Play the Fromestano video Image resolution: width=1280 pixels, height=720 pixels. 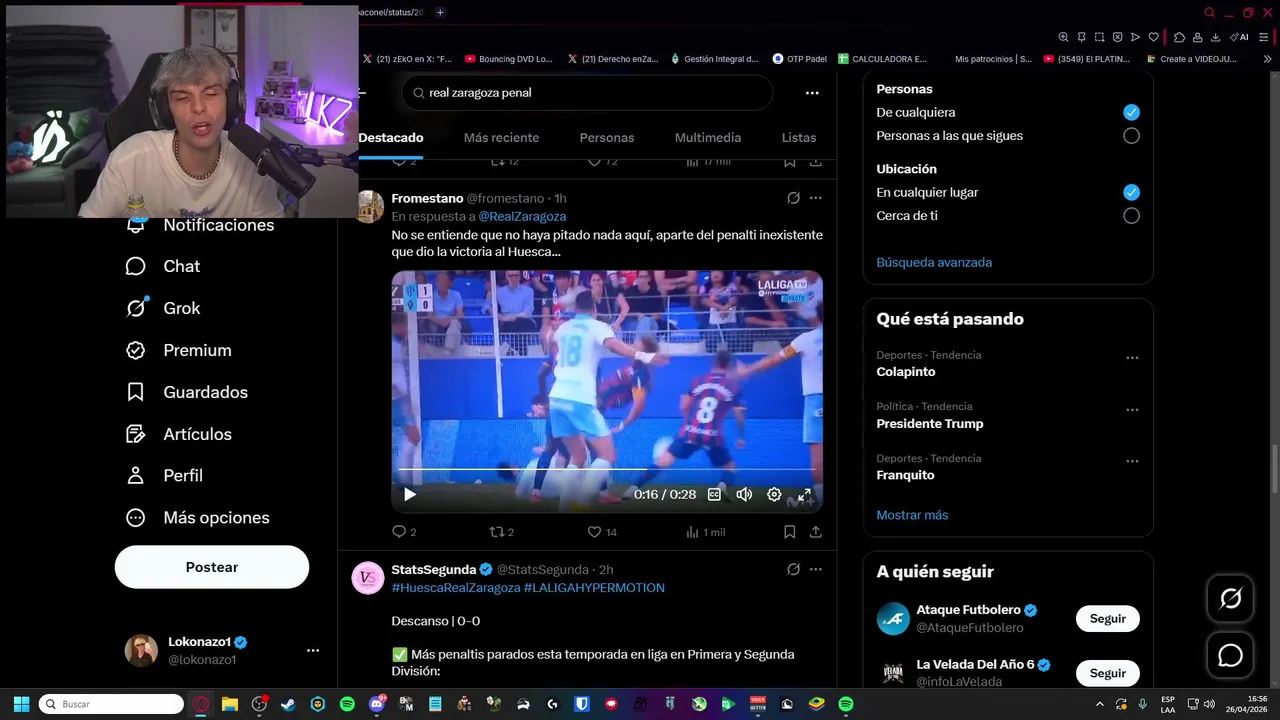pyautogui.click(x=409, y=494)
